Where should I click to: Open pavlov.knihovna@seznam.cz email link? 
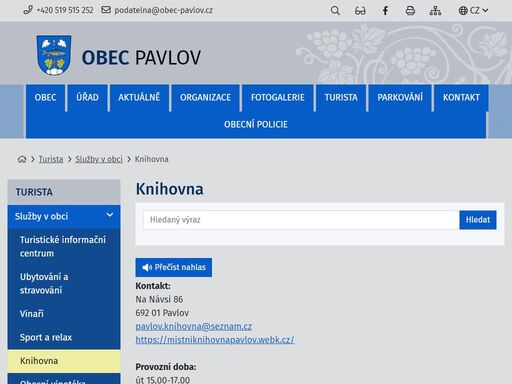coord(194,326)
